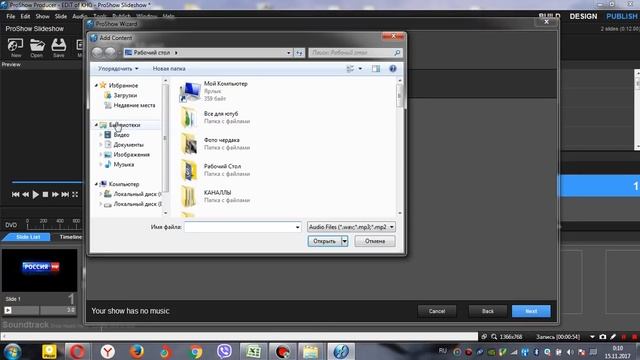The height and width of the screenshot is (360, 640).
Task: Open Opera from the taskbar
Action: pyautogui.click(x=77, y=351)
